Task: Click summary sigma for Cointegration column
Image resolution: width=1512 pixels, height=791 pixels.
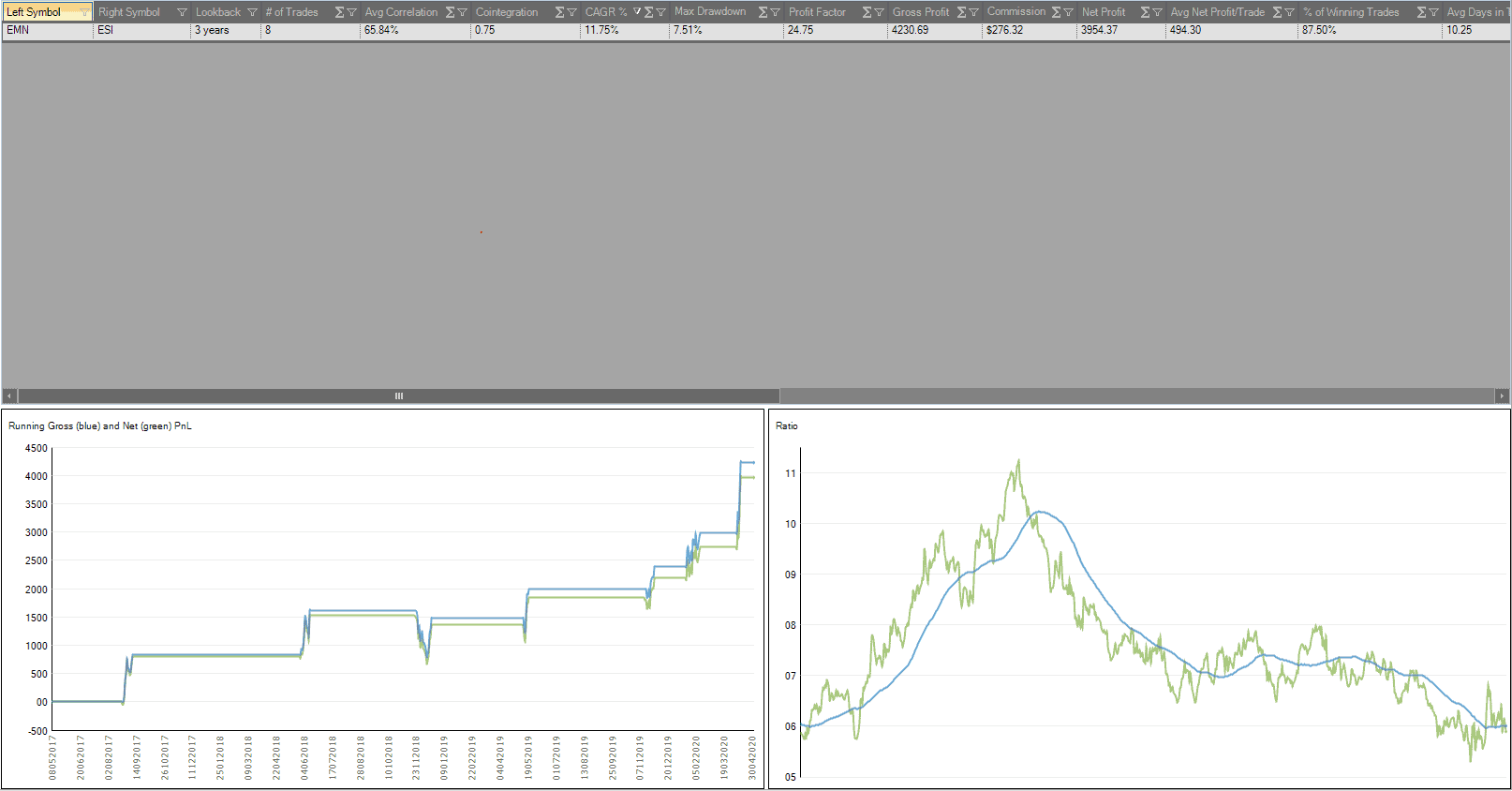Action: [559, 12]
